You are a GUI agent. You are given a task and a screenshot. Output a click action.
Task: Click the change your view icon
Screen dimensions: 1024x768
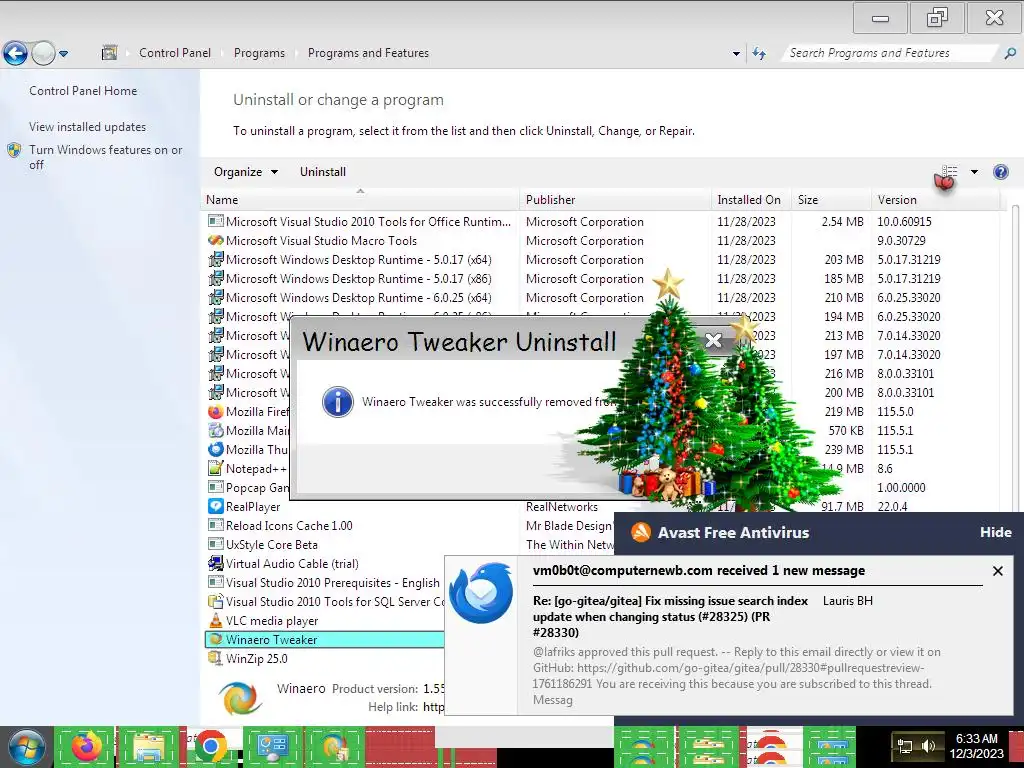point(949,172)
